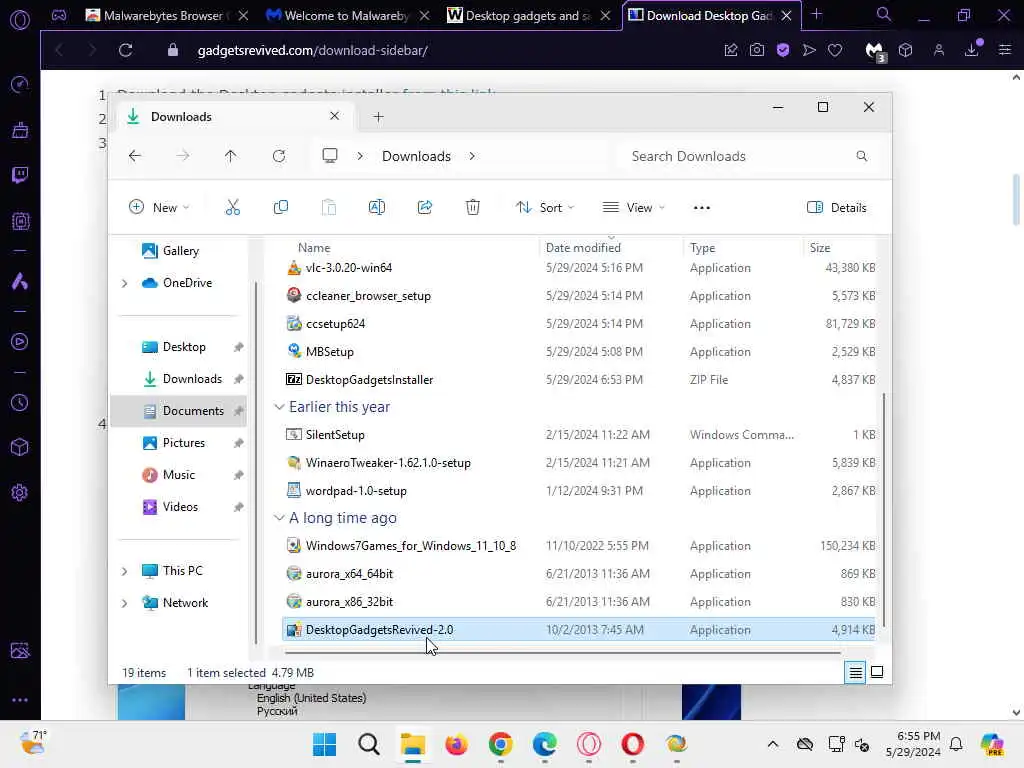The width and height of the screenshot is (1024, 768).
Task: Click the Delete trash icon in File Explorer
Action: [473, 208]
